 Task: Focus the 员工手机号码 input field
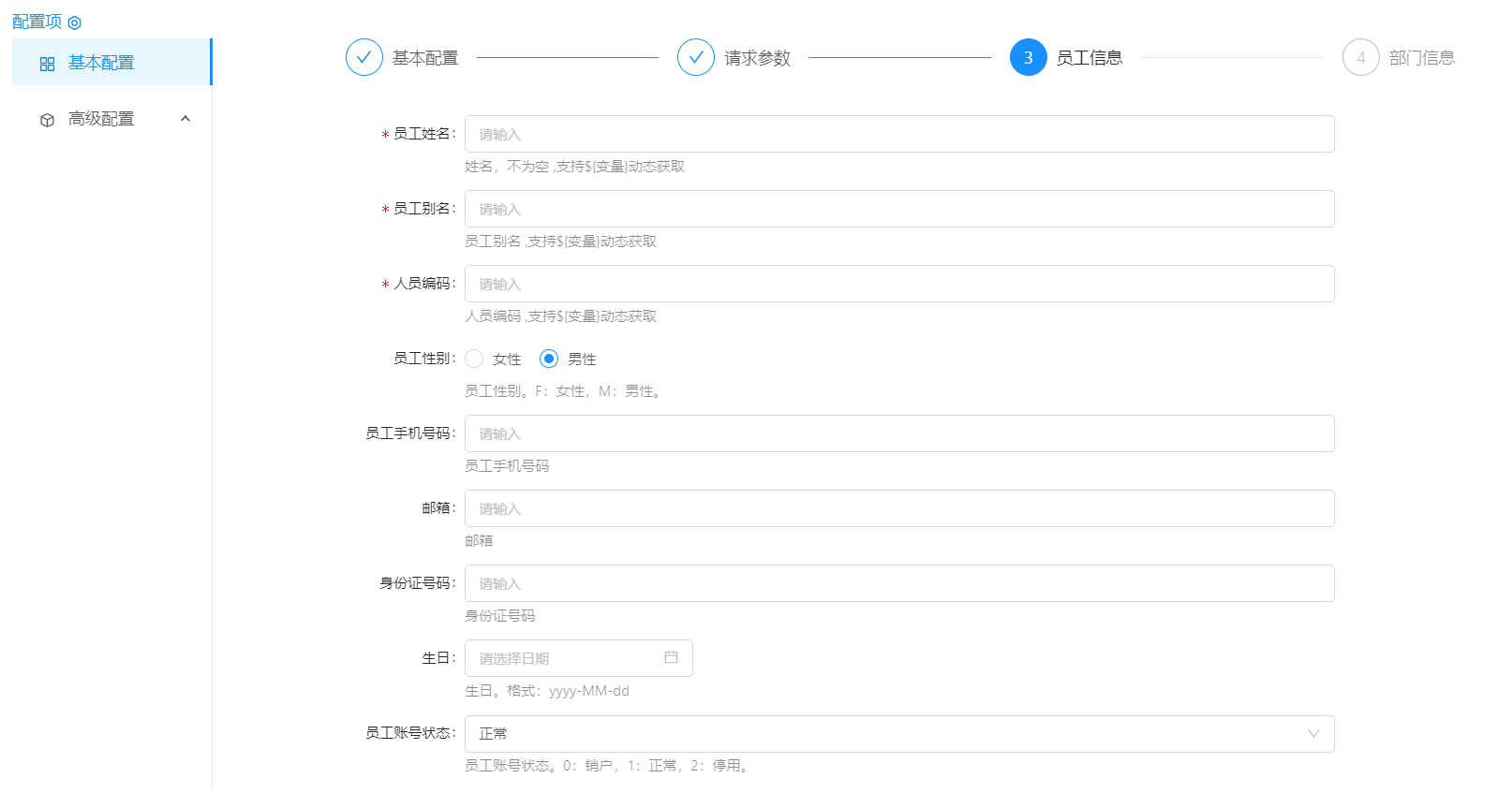pyautogui.click(x=898, y=433)
